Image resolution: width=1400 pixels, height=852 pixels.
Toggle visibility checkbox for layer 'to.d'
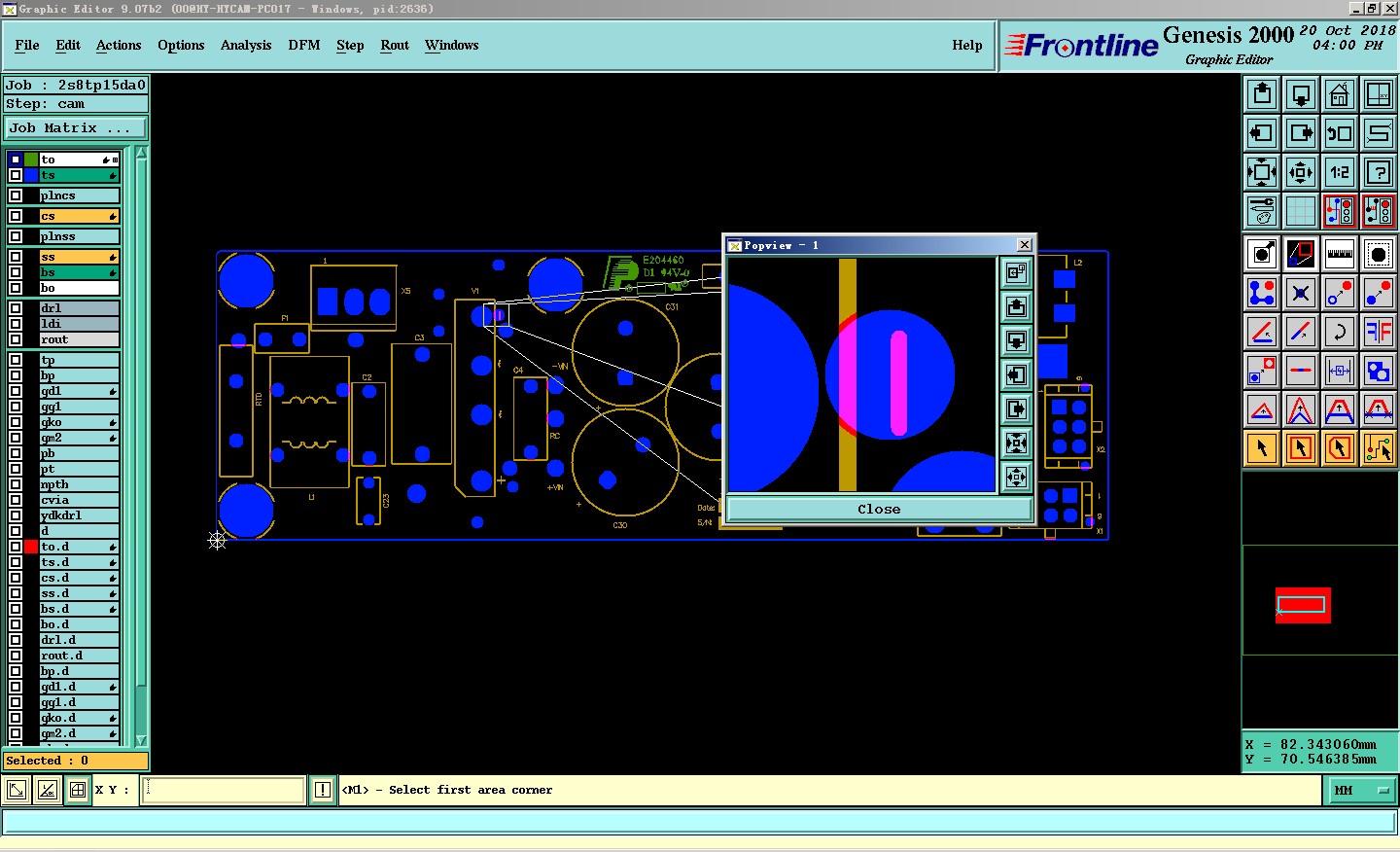(16, 547)
